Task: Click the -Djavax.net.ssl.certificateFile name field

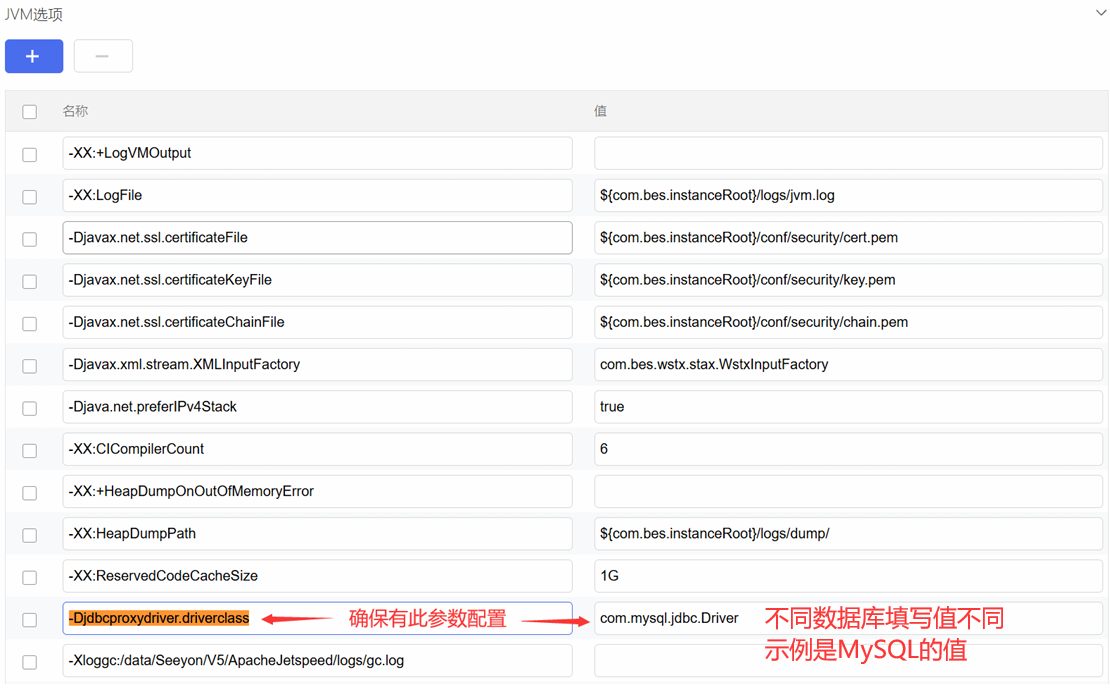Action: coord(317,238)
